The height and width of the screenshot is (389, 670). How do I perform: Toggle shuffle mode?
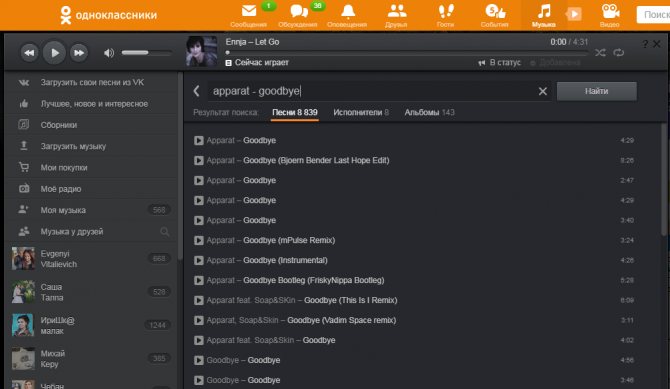click(x=600, y=53)
